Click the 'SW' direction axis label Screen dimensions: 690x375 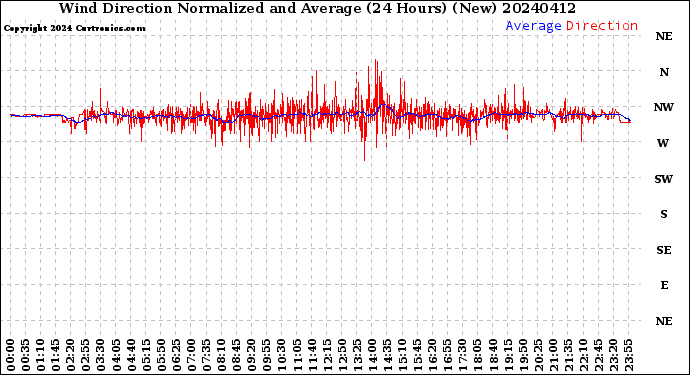coord(664,179)
